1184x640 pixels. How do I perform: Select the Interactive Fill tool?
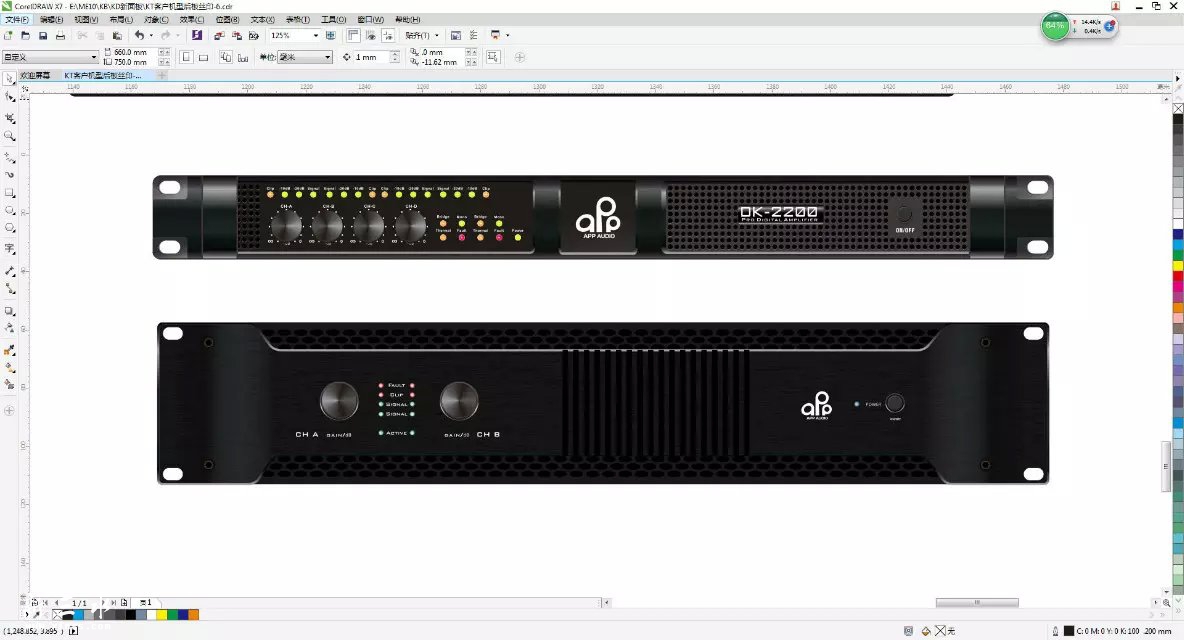click(x=10, y=368)
